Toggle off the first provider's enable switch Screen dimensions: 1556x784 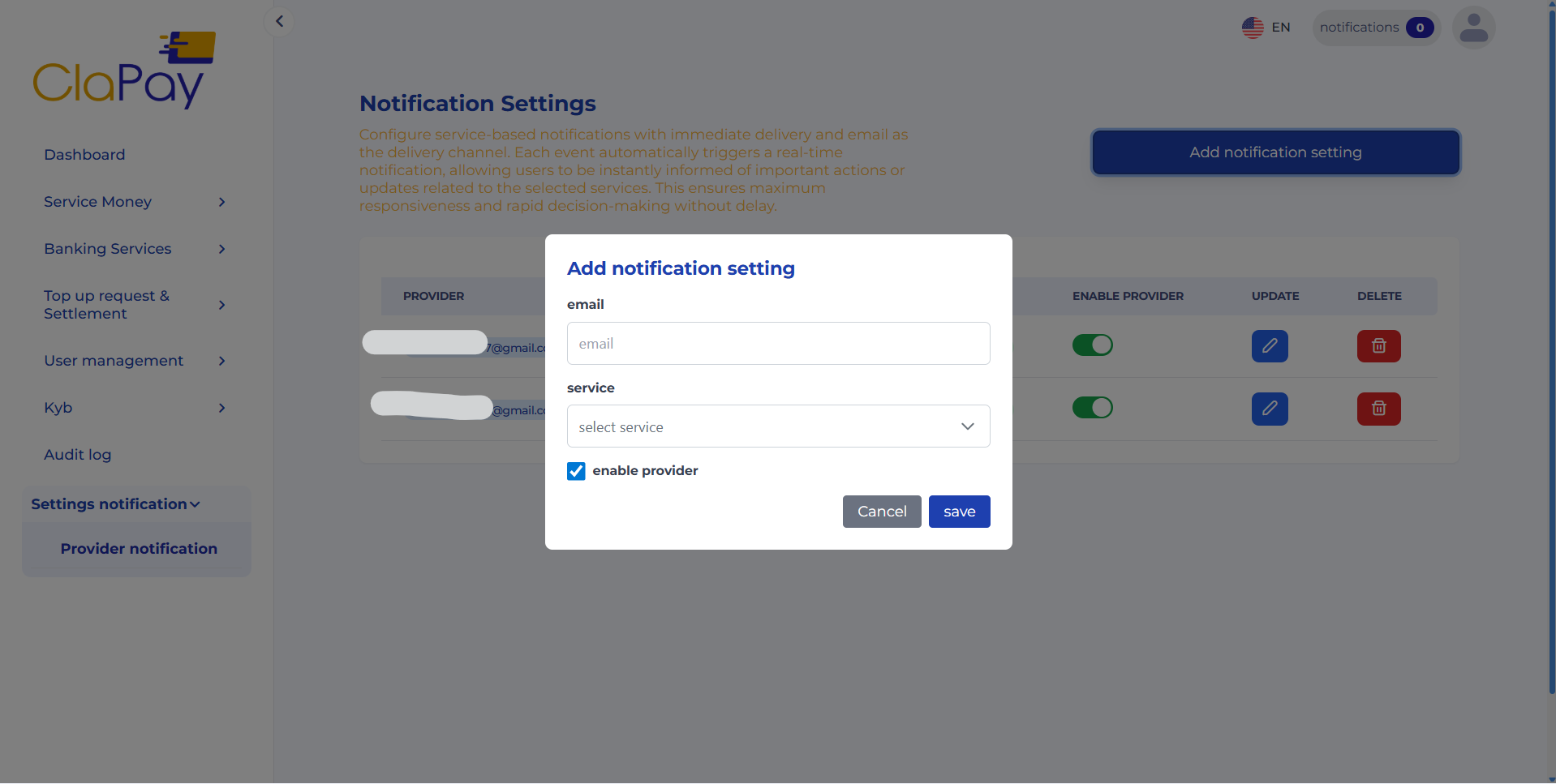(x=1093, y=345)
